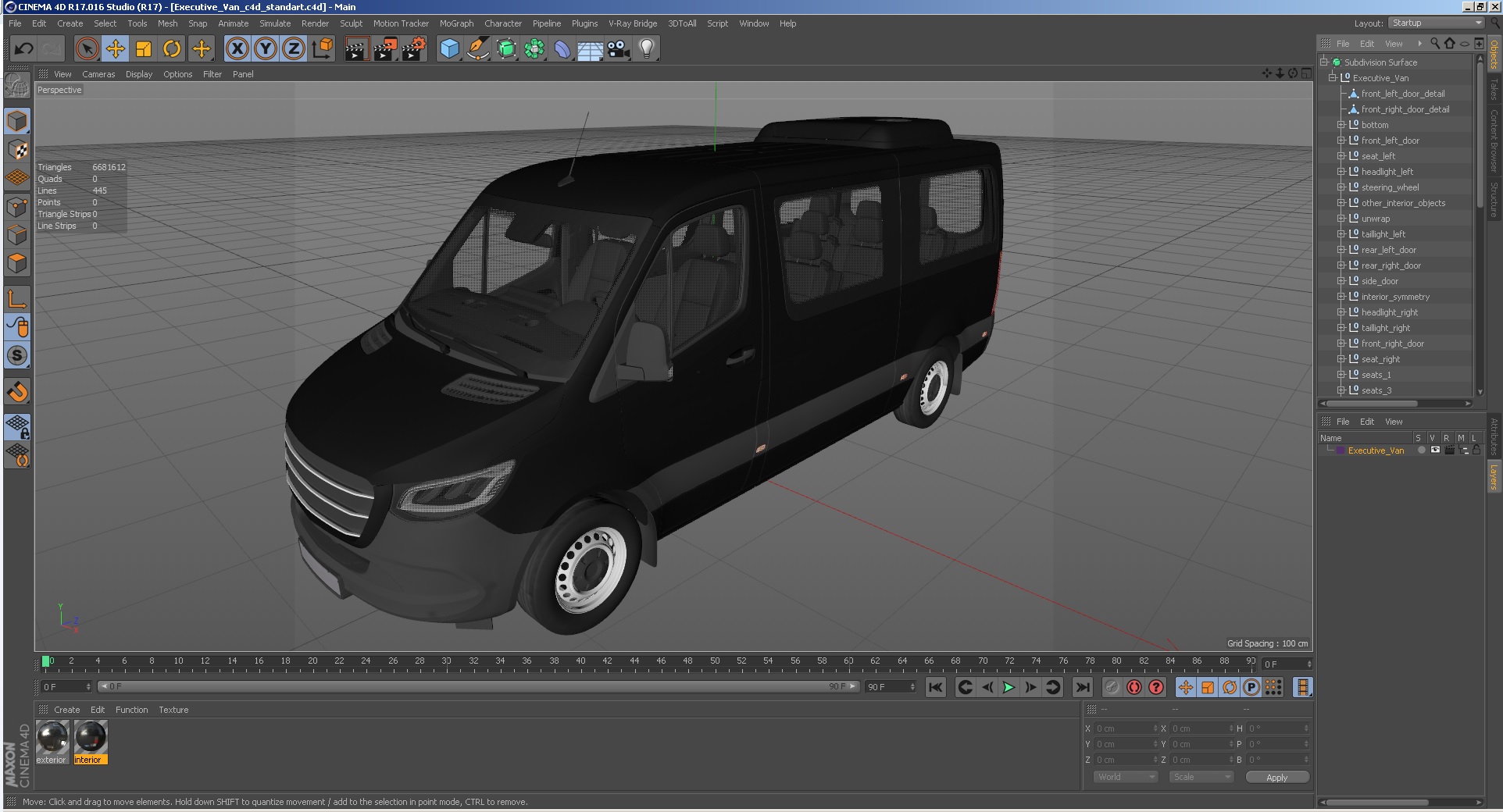Expand the bottom object node
Viewport: 1503px width, 812px height.
[1341, 124]
